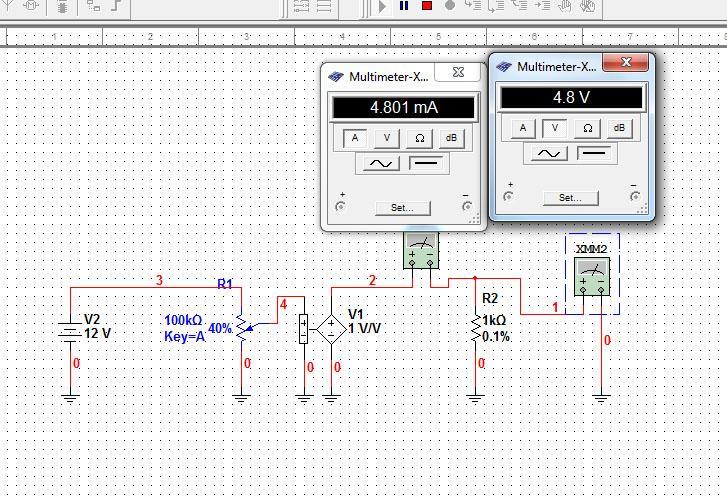Click the 0.1% tolerance label of R2
Screen dimensions: 727x497
coord(496,336)
